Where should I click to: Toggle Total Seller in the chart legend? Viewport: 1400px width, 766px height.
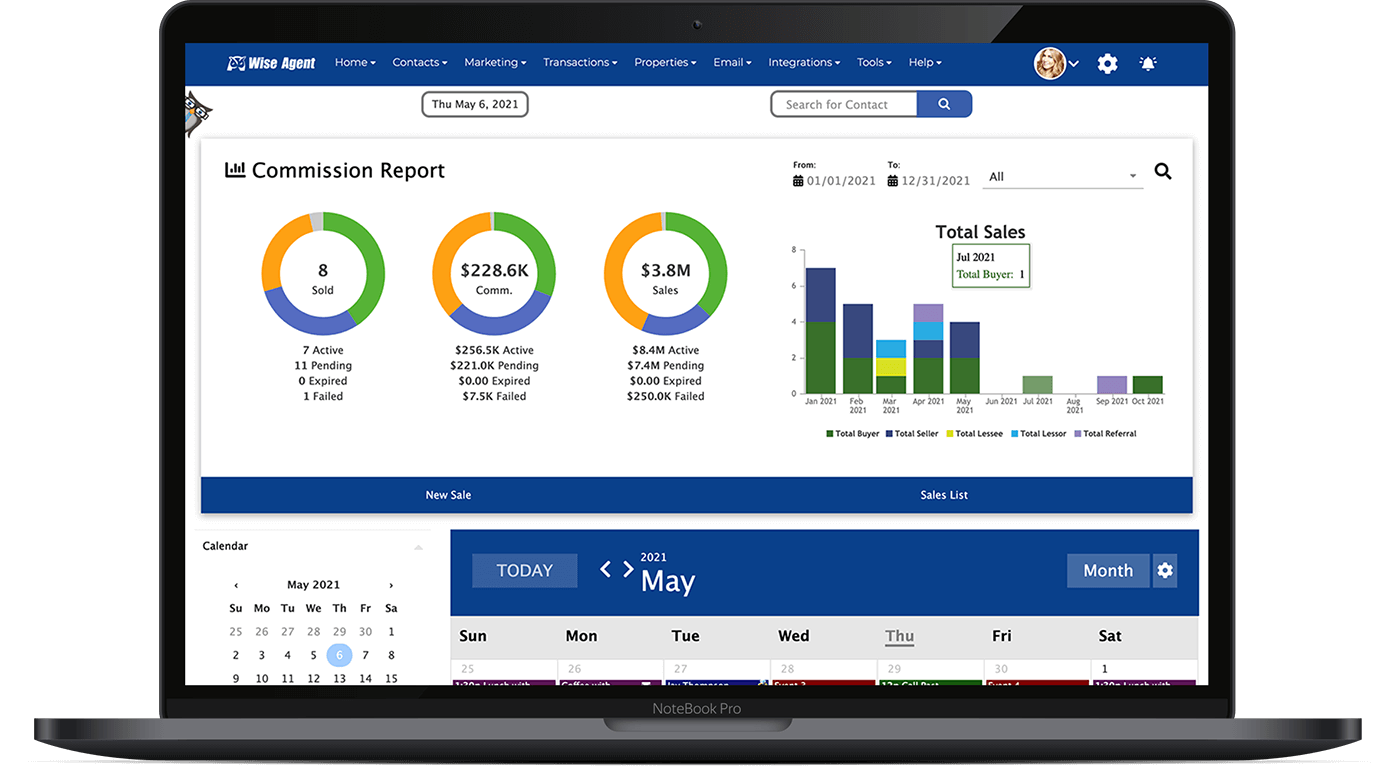coord(911,433)
